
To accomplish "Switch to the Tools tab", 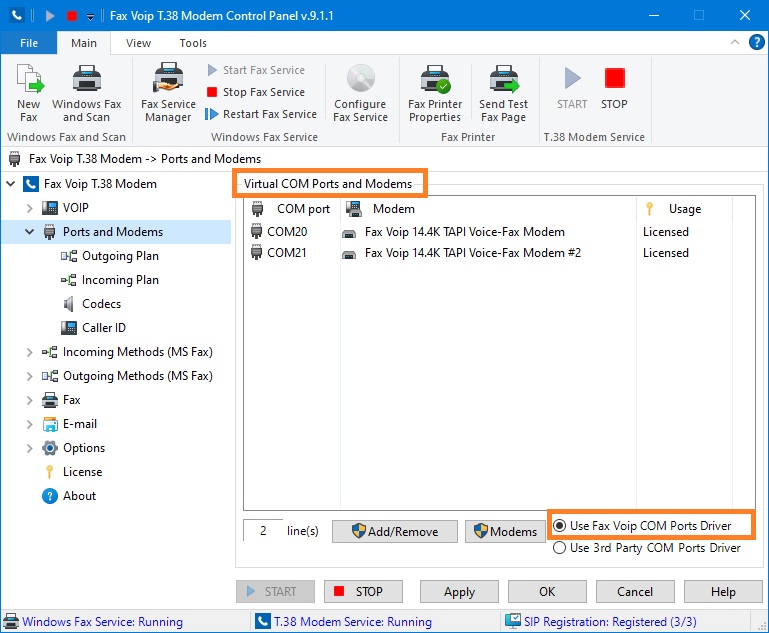I will point(193,43).
